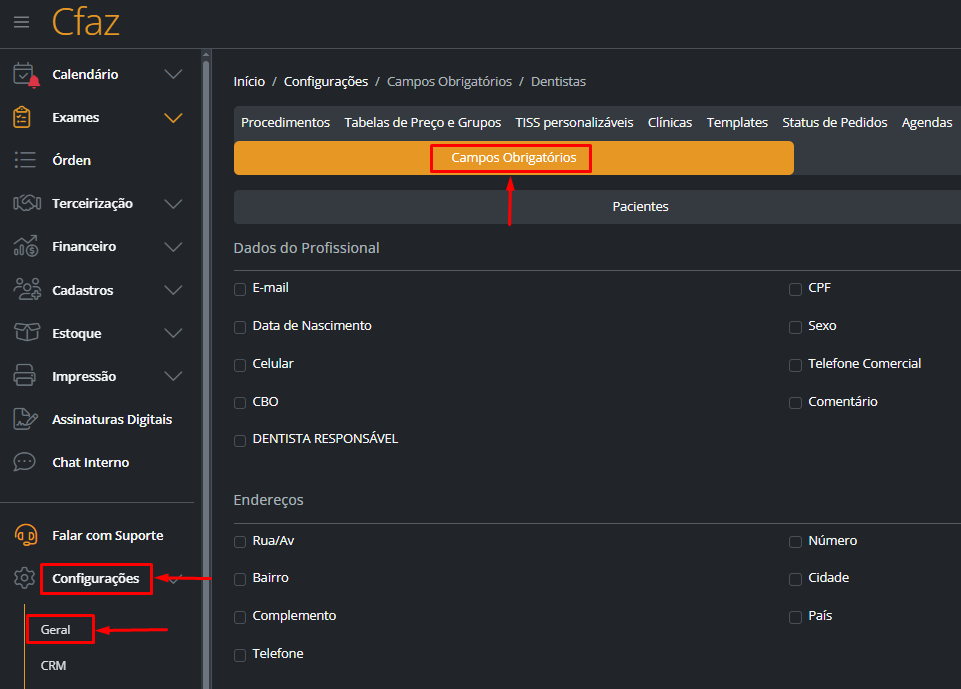This screenshot has height=689, width=961.
Task: Check the CPF required field
Action: click(x=796, y=289)
